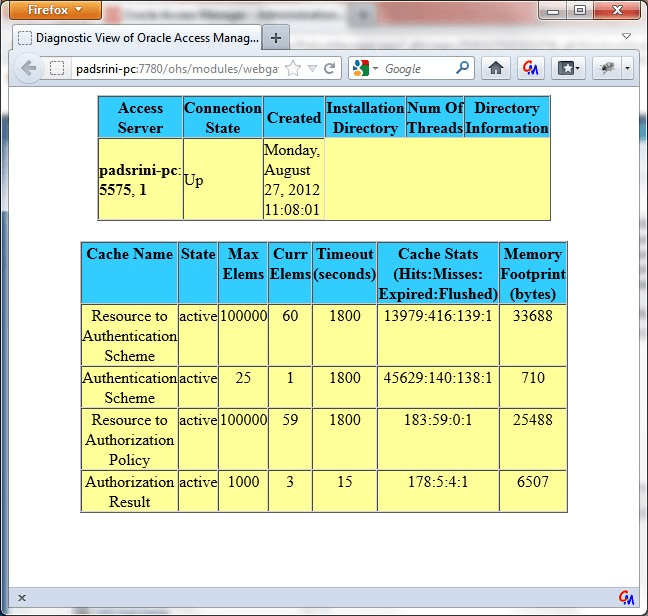Click the 'Cache Name' column header
The width and height of the screenshot is (648, 616).
(129, 273)
